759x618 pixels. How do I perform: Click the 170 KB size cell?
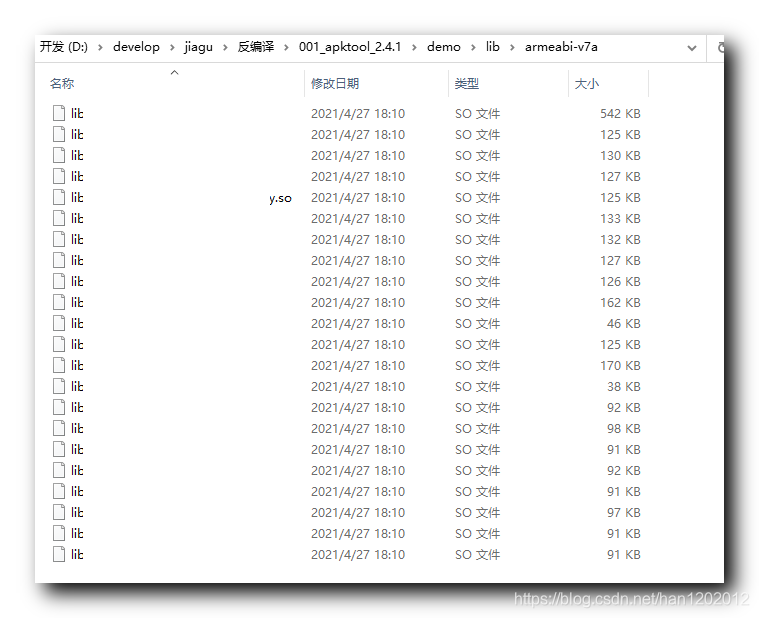coord(620,365)
